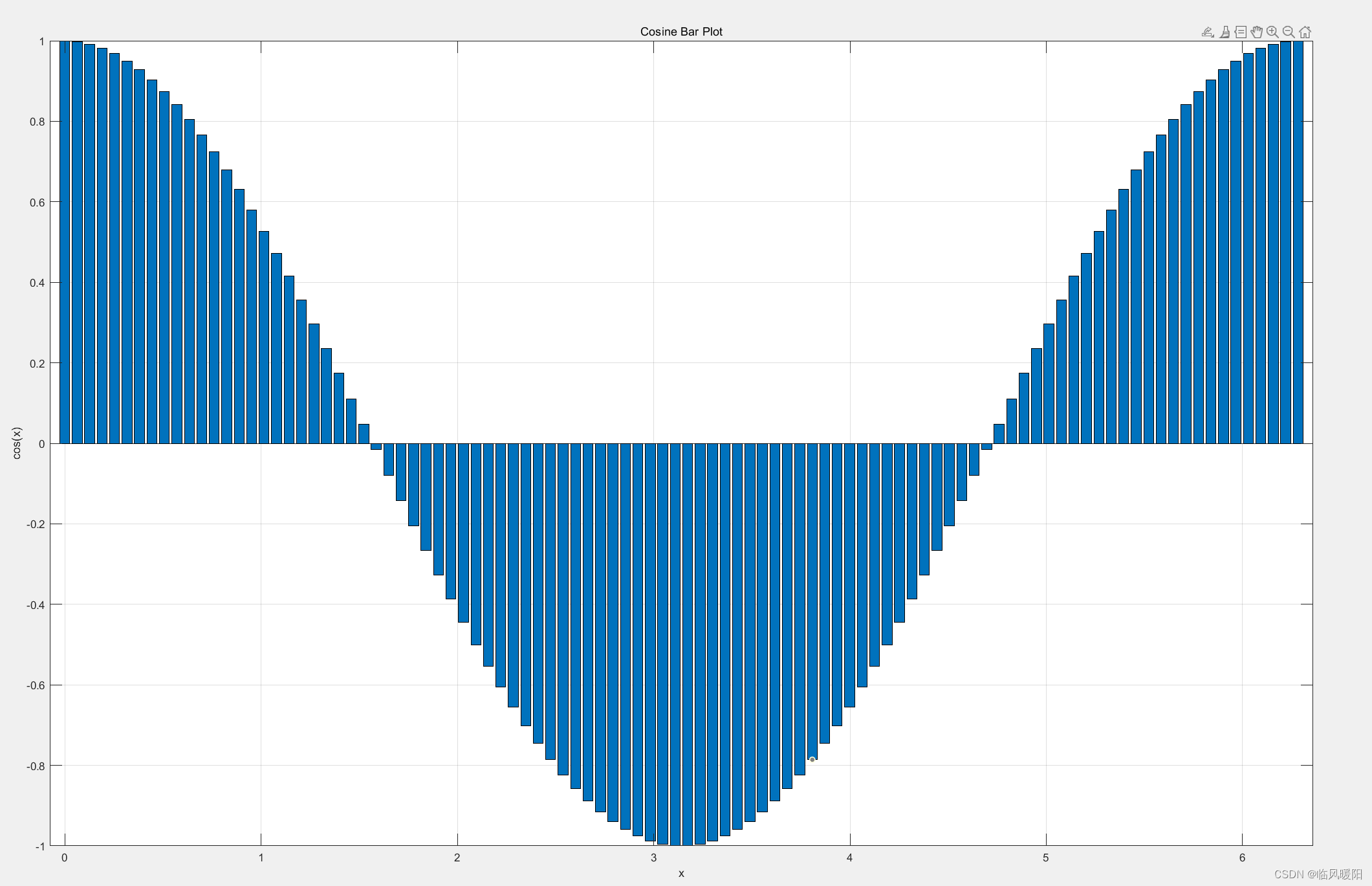Open the export axes toolbar button
The height and width of the screenshot is (886, 1372).
(1208, 32)
